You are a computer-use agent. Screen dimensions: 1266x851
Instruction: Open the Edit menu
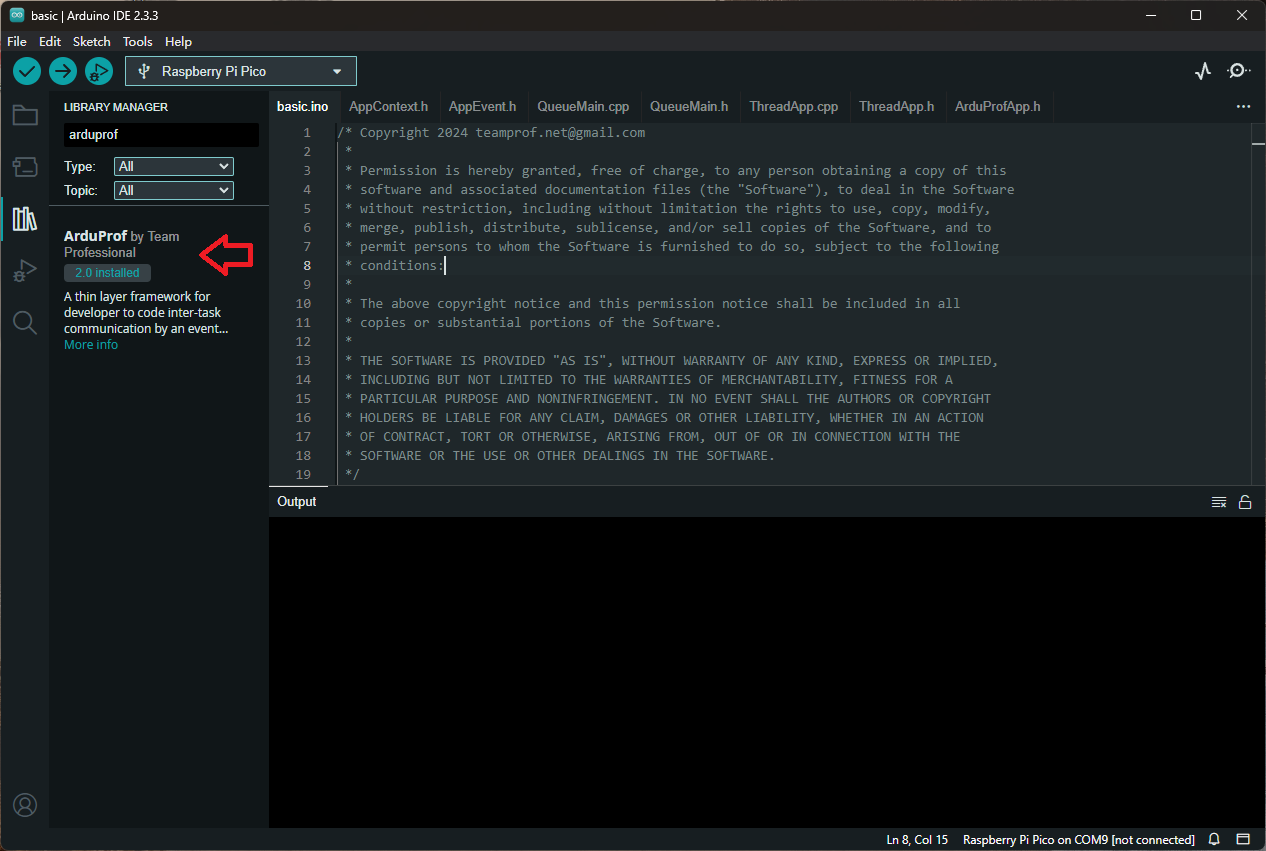[x=50, y=42]
